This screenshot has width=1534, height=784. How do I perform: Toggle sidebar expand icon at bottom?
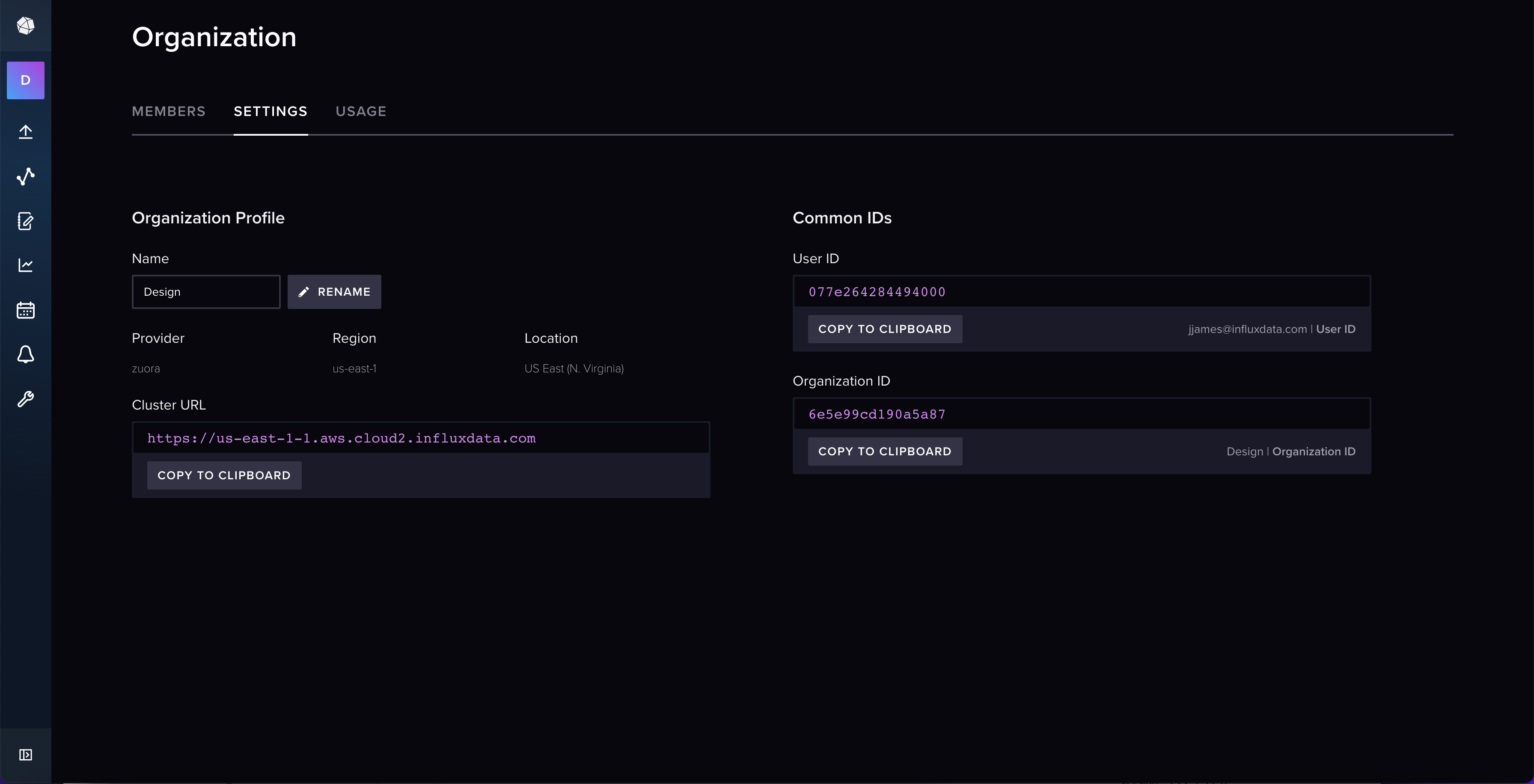[x=26, y=755]
